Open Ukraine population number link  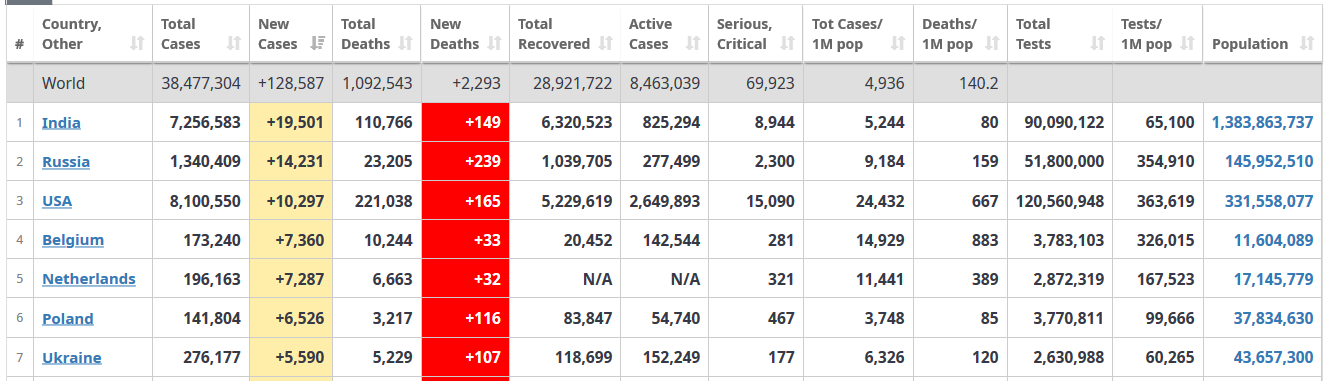tap(1274, 357)
